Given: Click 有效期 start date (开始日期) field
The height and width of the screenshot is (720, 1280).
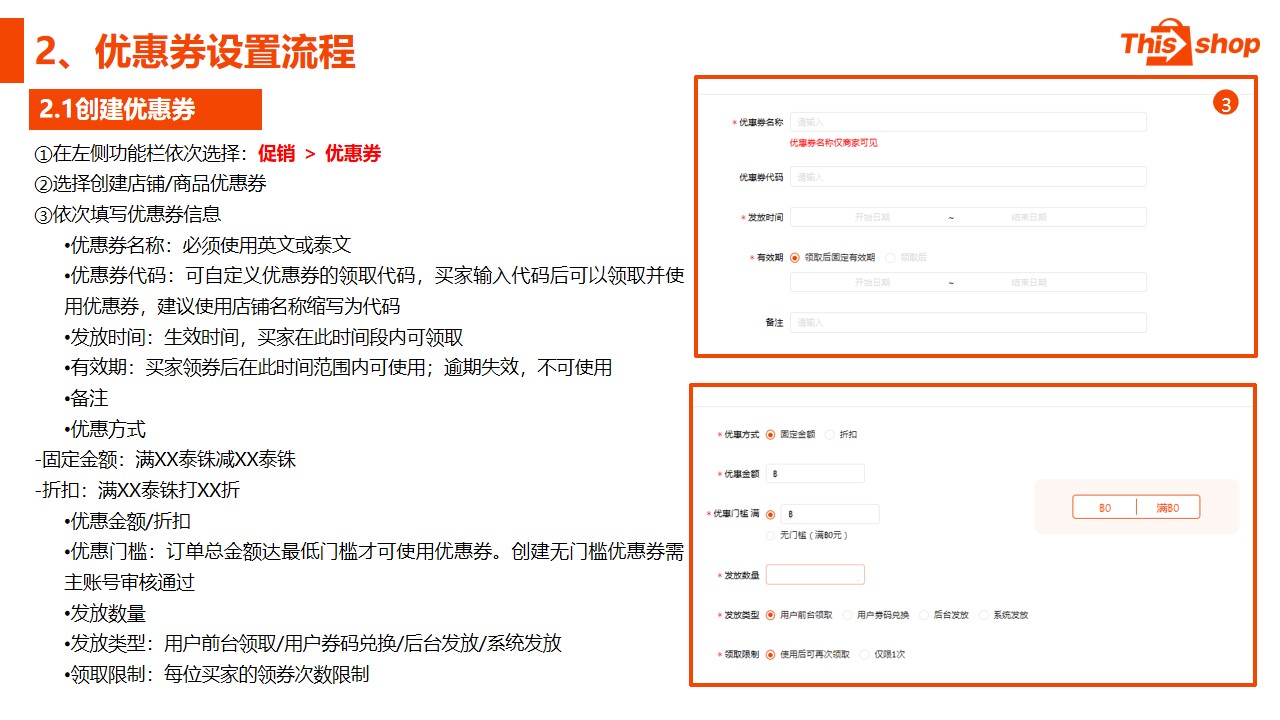Looking at the screenshot, I should click(872, 283).
